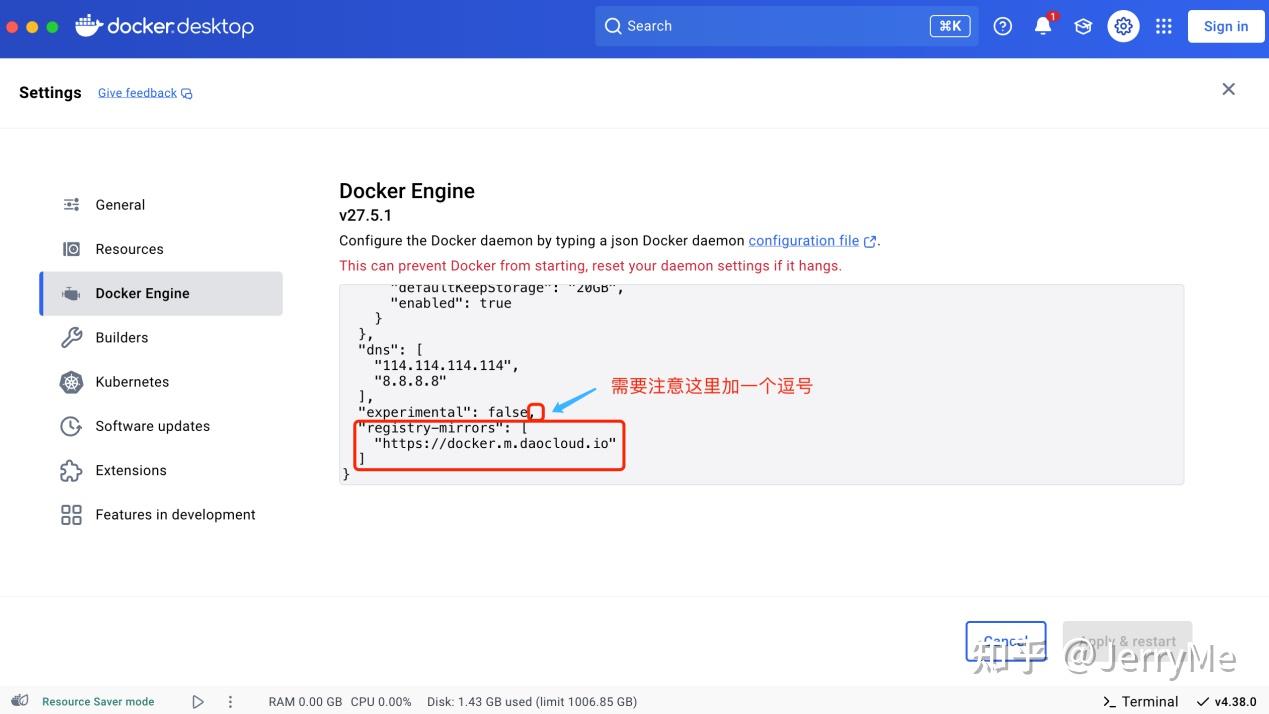Open the Terminal from the status bar
Viewport: 1269px width, 714px height.
pyautogui.click(x=1139, y=701)
